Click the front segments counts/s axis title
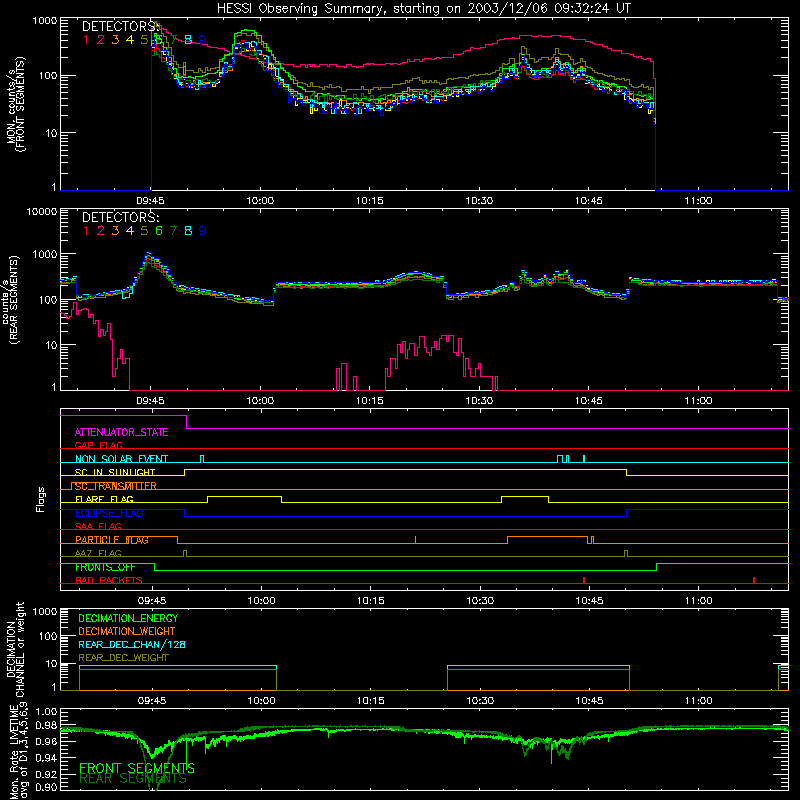Viewport: 800px width, 800px height. tap(15, 105)
